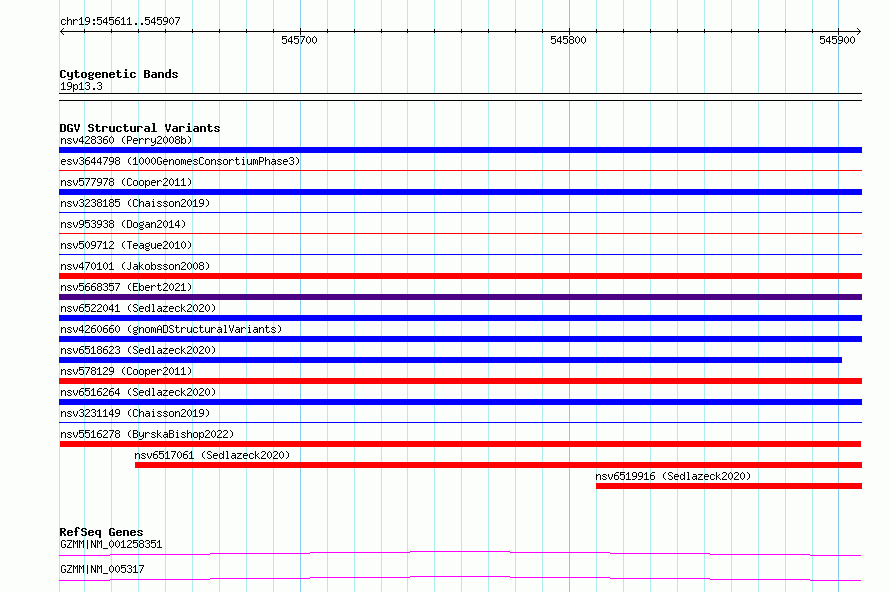
Task: Open nsv6517061 (Sedlazeck2020) variant
Action: (212, 455)
